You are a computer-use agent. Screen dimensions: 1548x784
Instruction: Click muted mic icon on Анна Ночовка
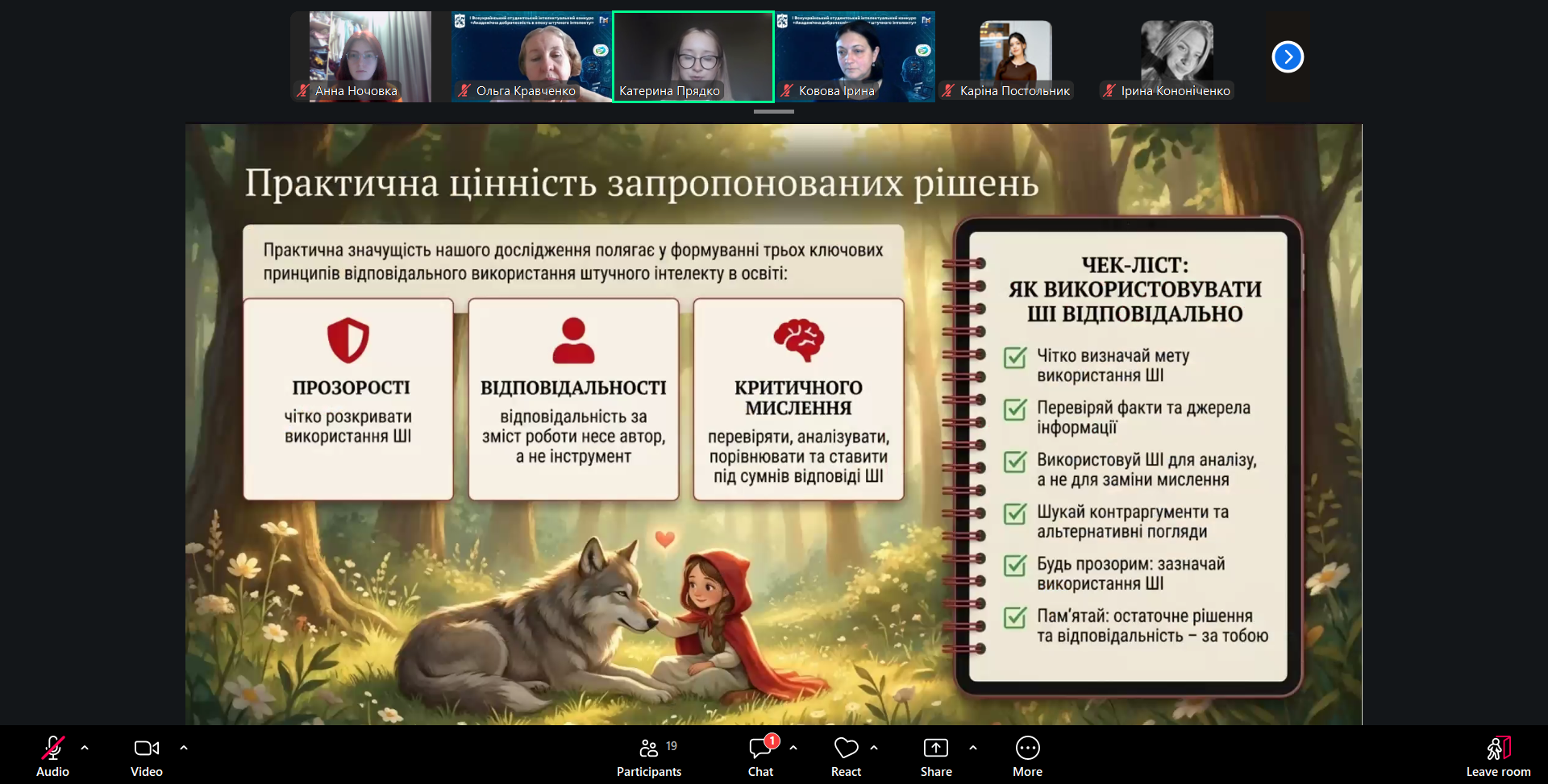tap(303, 91)
